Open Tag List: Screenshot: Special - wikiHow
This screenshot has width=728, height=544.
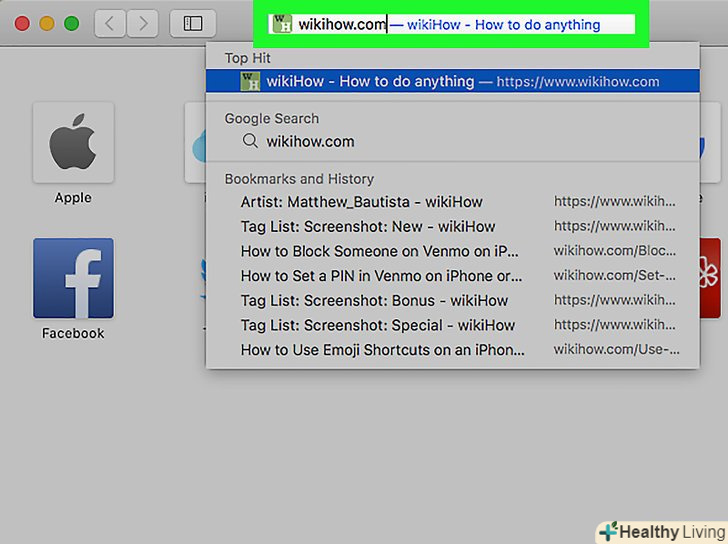(x=453, y=325)
